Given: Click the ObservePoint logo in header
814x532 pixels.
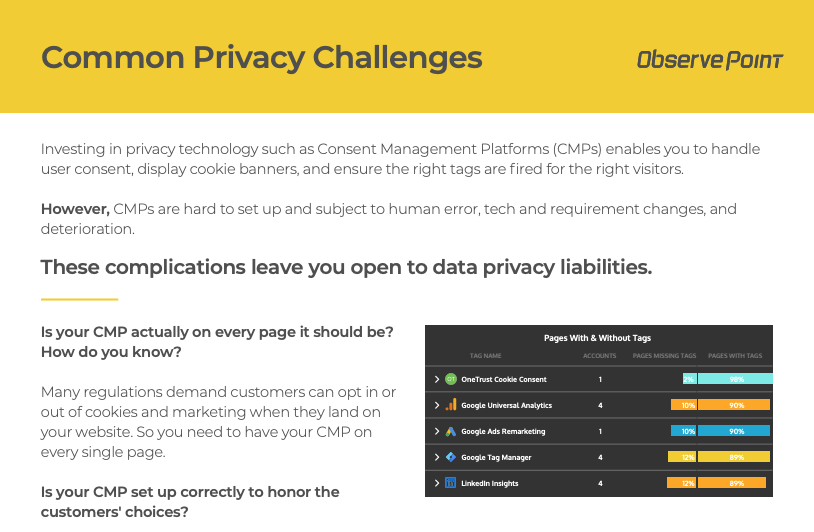Looking at the screenshot, I should [709, 60].
